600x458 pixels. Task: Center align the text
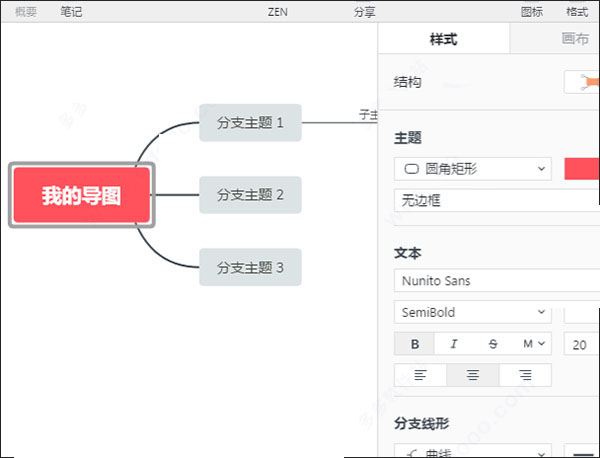(473, 375)
